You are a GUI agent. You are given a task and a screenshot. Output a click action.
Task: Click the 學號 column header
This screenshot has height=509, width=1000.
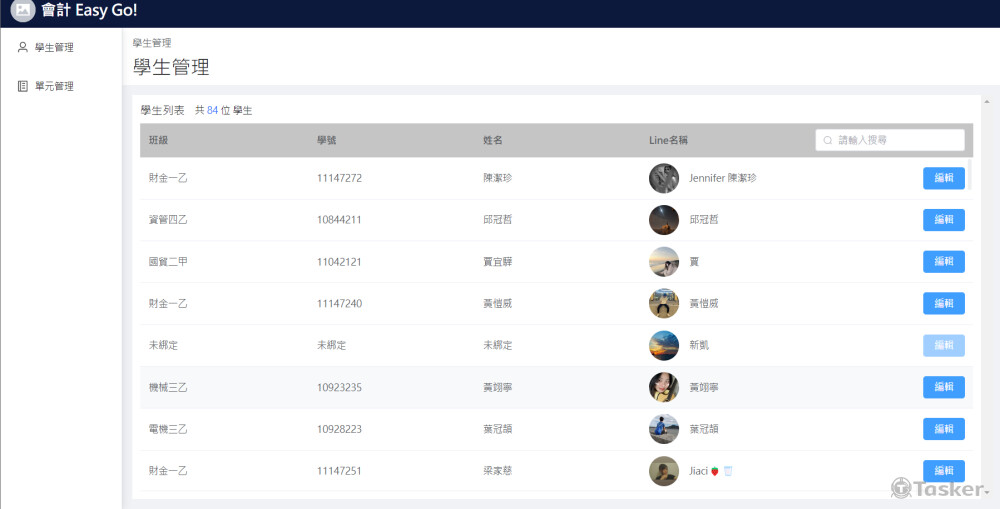(x=327, y=140)
